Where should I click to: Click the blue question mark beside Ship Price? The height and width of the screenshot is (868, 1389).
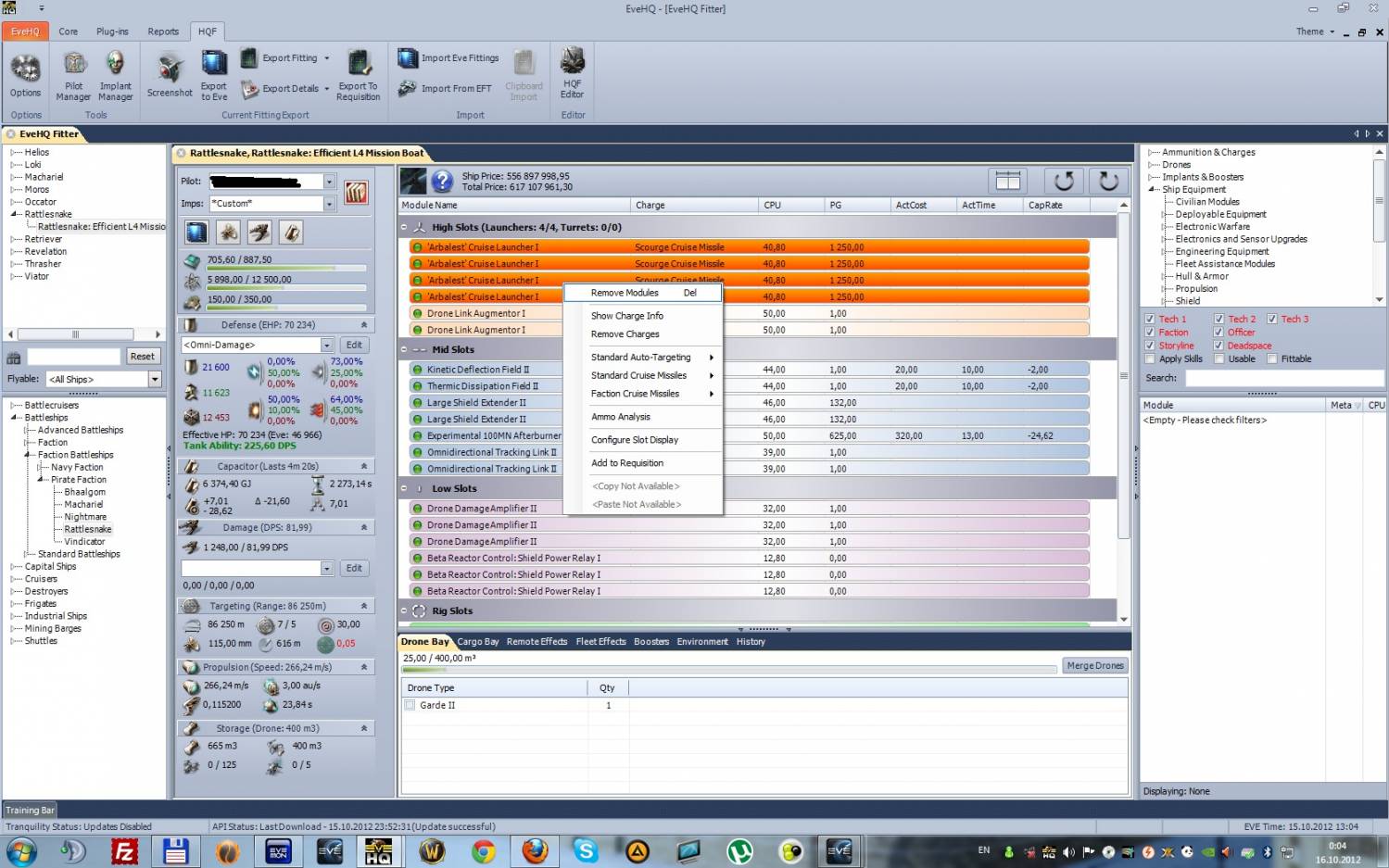pos(443,181)
